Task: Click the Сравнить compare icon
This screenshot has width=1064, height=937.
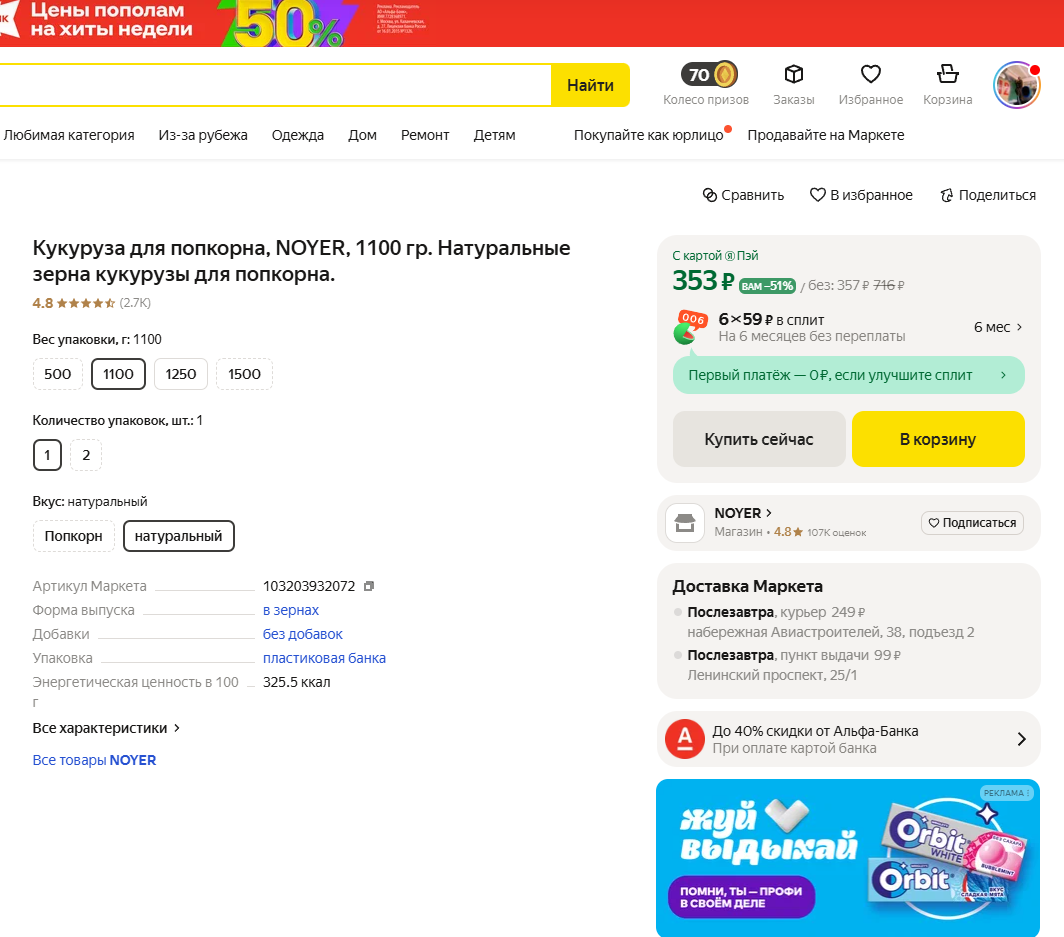Action: coord(710,195)
